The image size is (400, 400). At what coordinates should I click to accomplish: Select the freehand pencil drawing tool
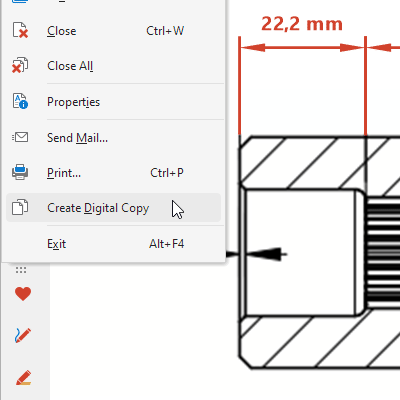[23, 336]
